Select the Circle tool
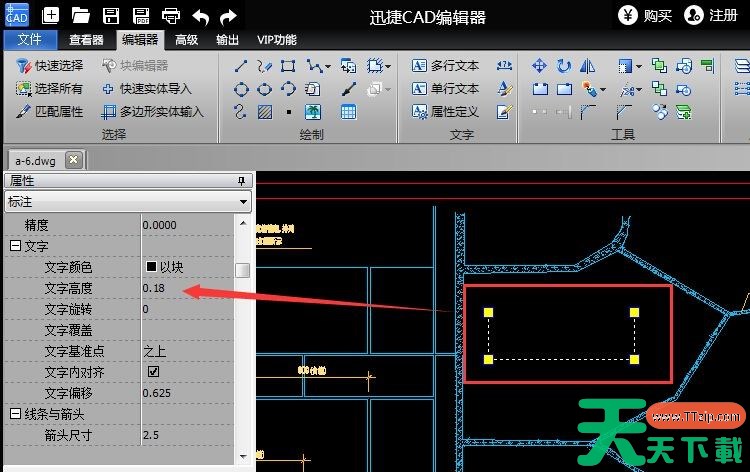The width and height of the screenshot is (750, 472). pos(241,89)
